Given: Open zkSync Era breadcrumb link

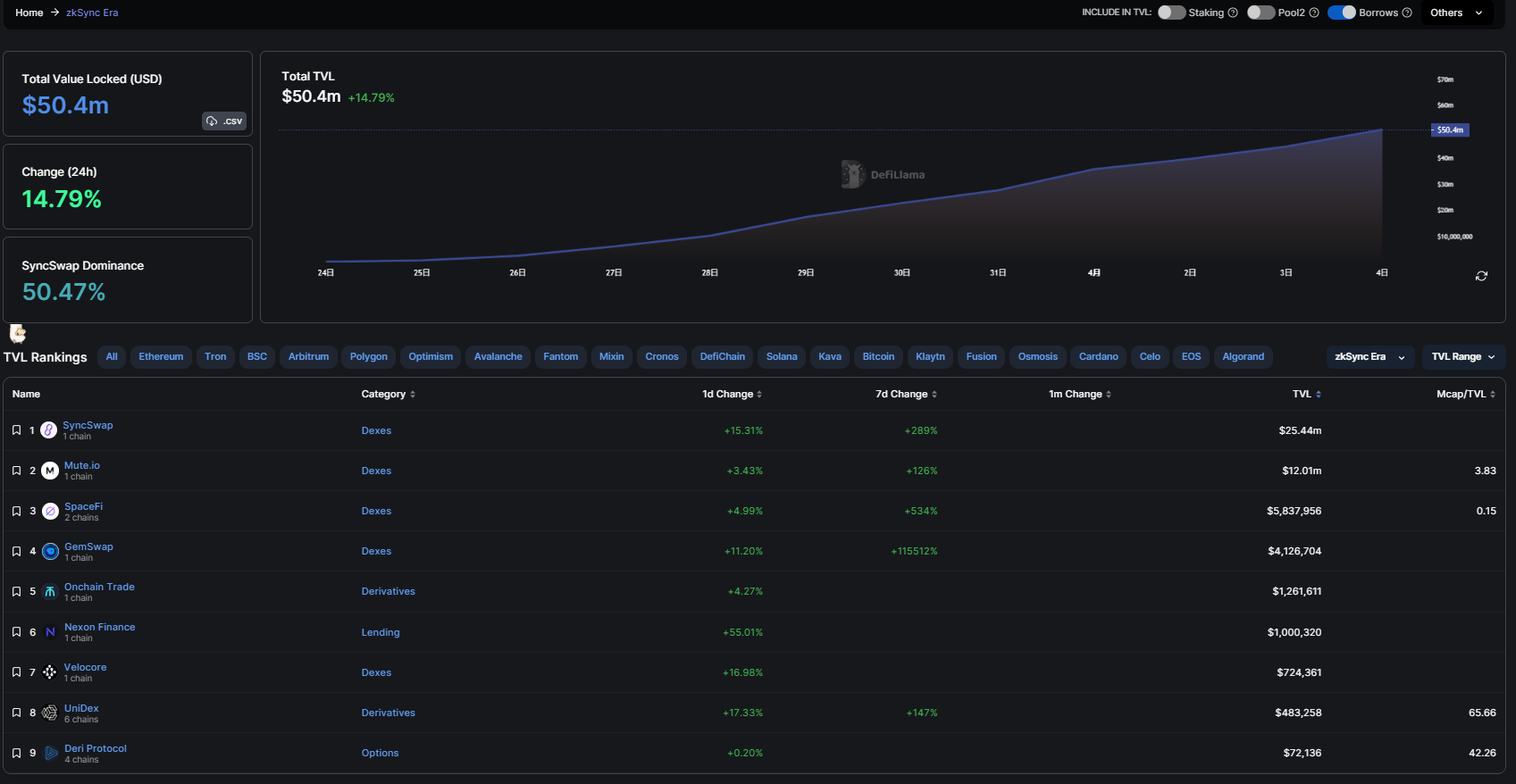Looking at the screenshot, I should tap(92, 13).
